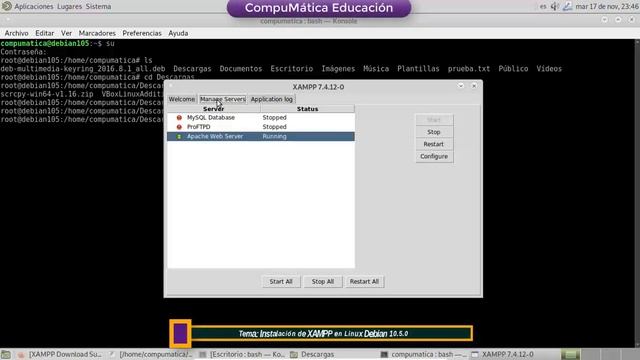Click the greyed-out Start button

[434, 120]
